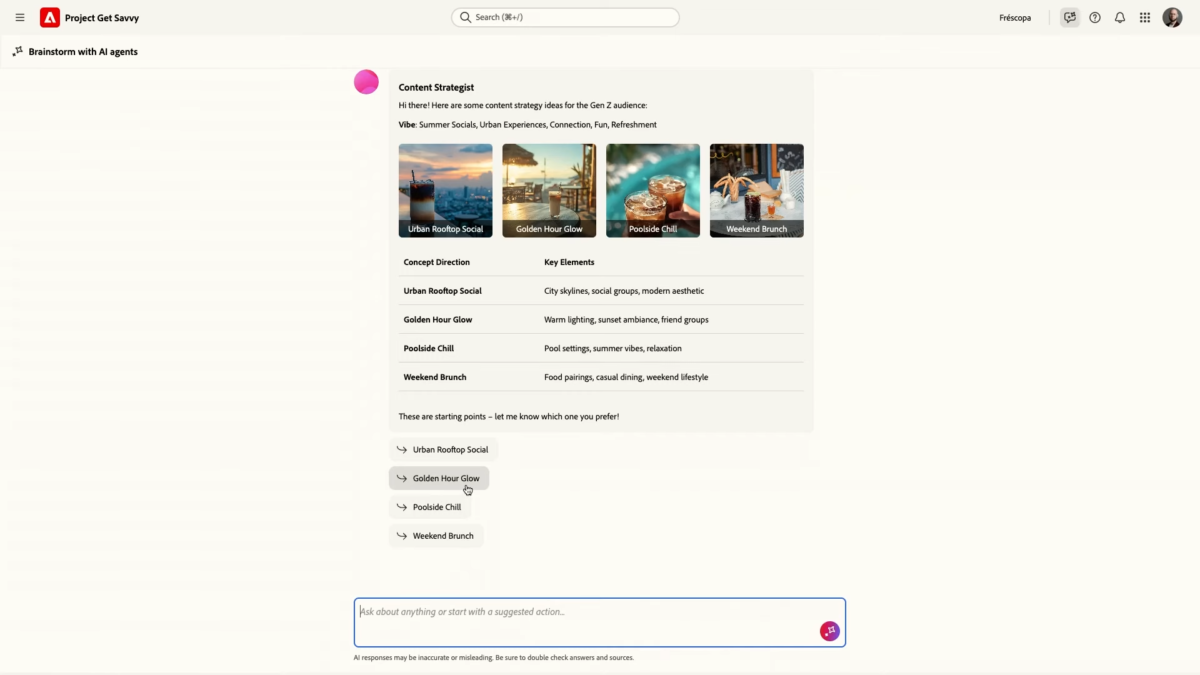Open the Help question mark icon
Screen dimensions: 1200x675
1095,17
